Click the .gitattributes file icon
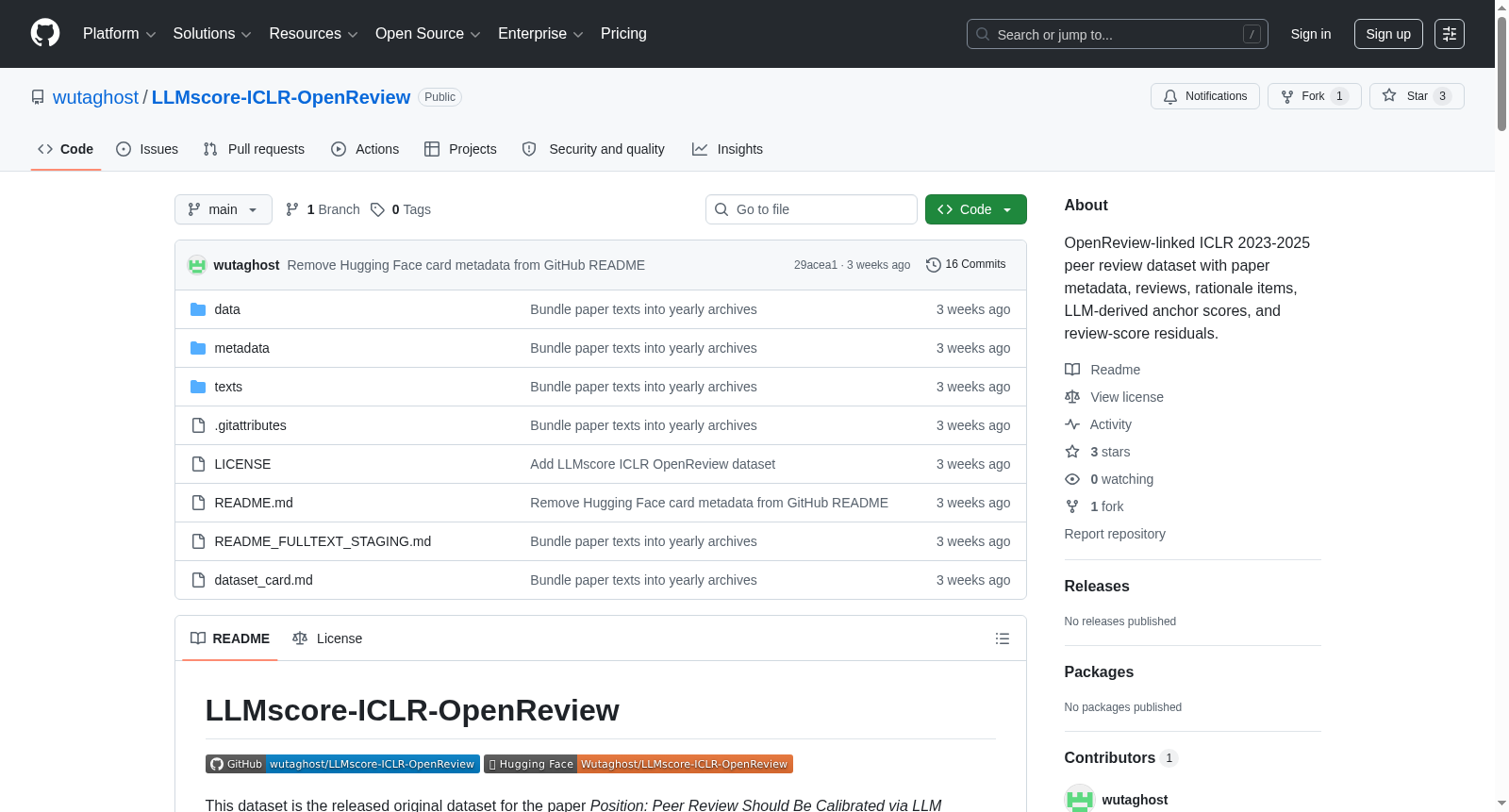The width and height of the screenshot is (1509, 812). [198, 425]
